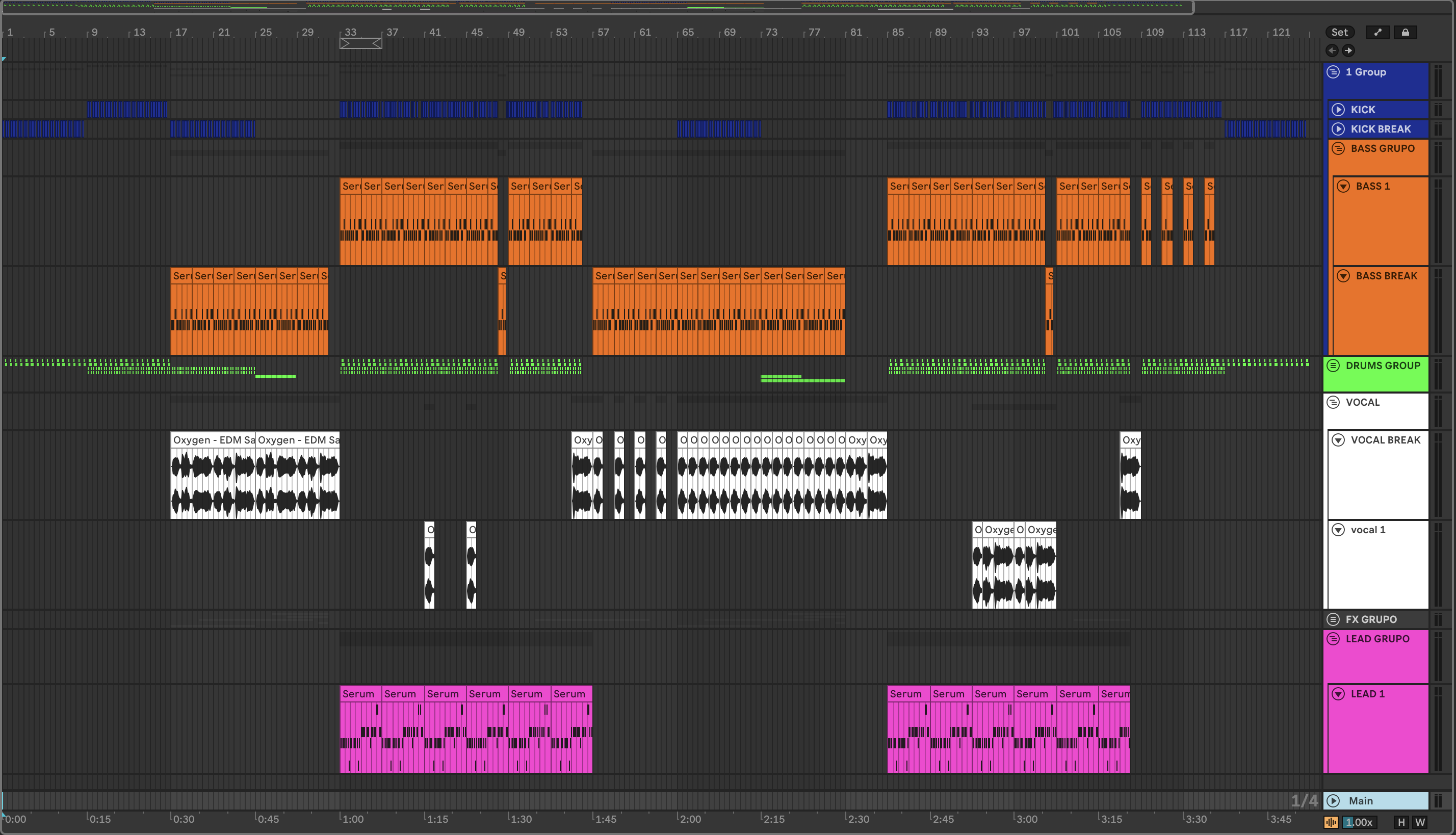
Task: Select the Oxy clip near bar 107
Action: point(1130,475)
